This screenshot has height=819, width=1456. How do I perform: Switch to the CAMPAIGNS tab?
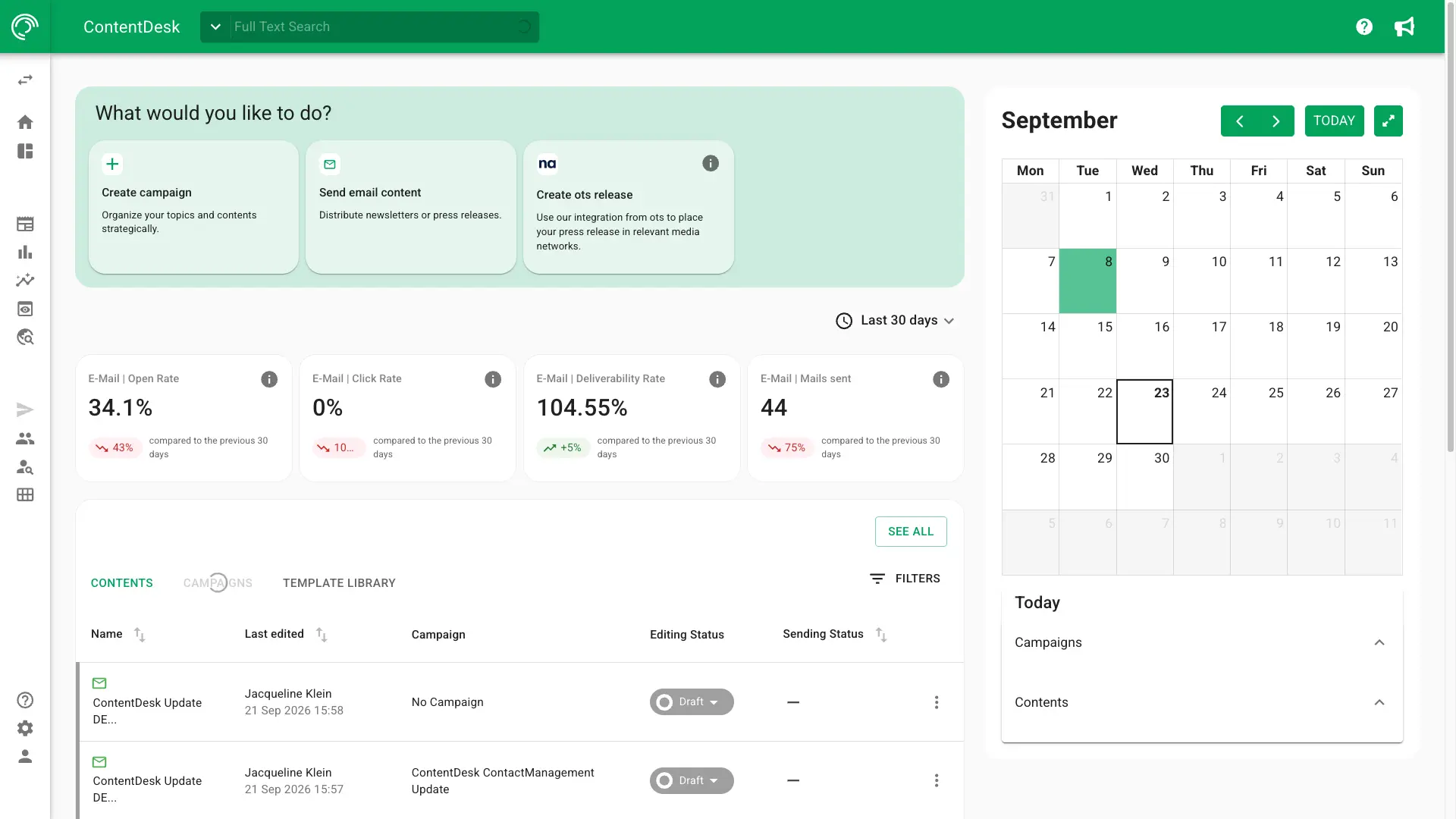(x=218, y=583)
